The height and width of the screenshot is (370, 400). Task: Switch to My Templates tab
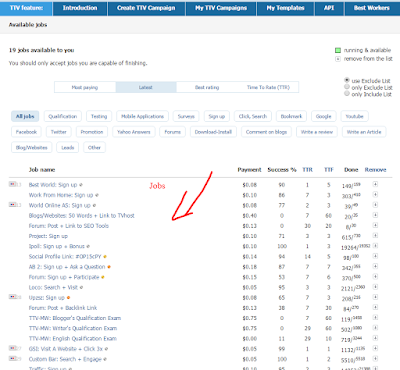(x=285, y=8)
